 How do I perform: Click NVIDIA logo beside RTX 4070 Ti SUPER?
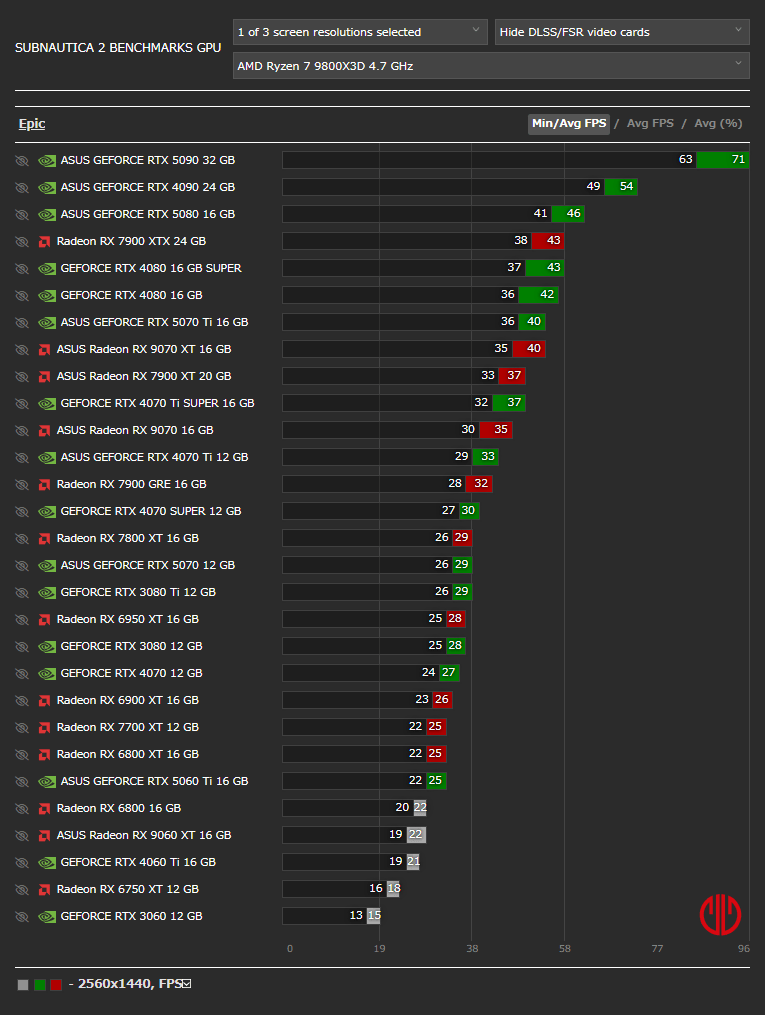pyautogui.click(x=47, y=404)
